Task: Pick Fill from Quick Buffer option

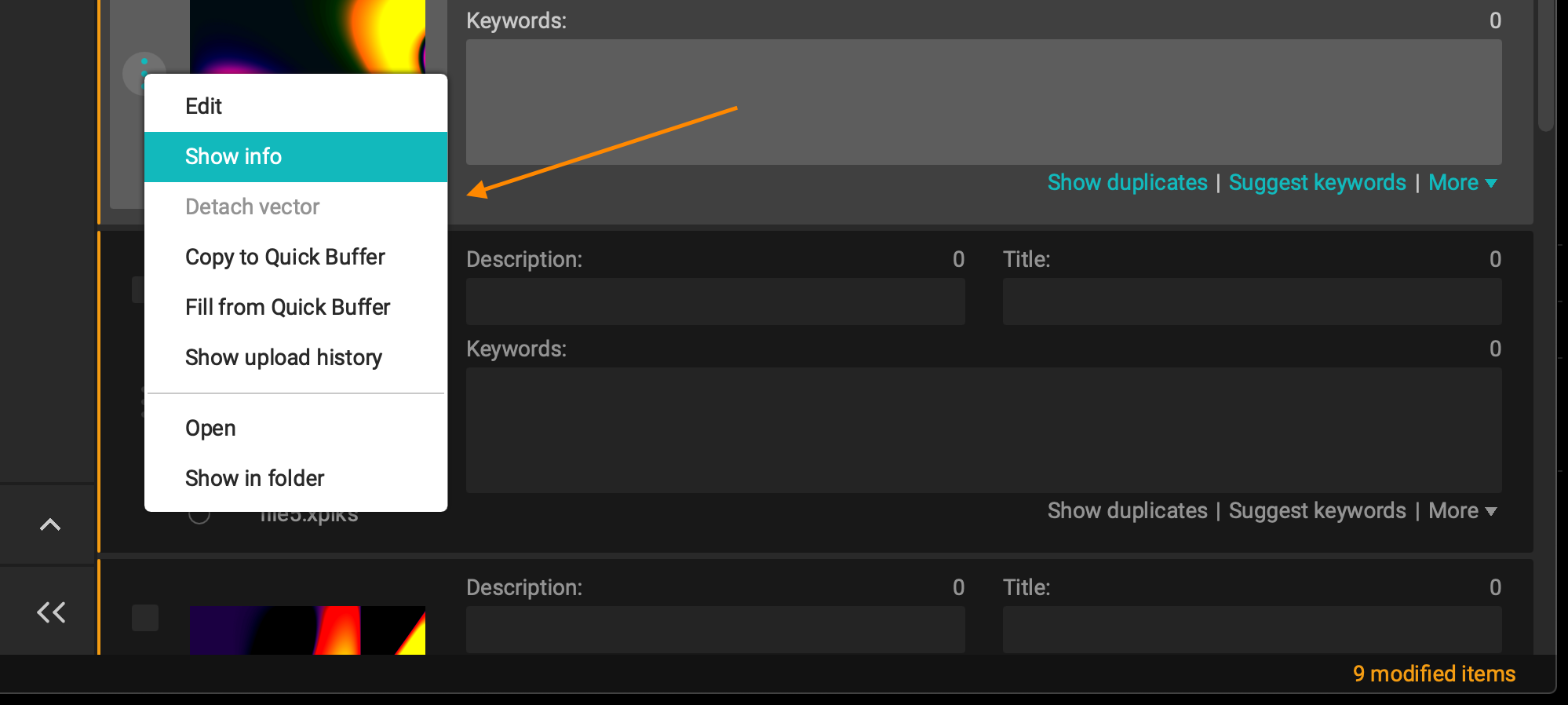Action: coord(287,307)
